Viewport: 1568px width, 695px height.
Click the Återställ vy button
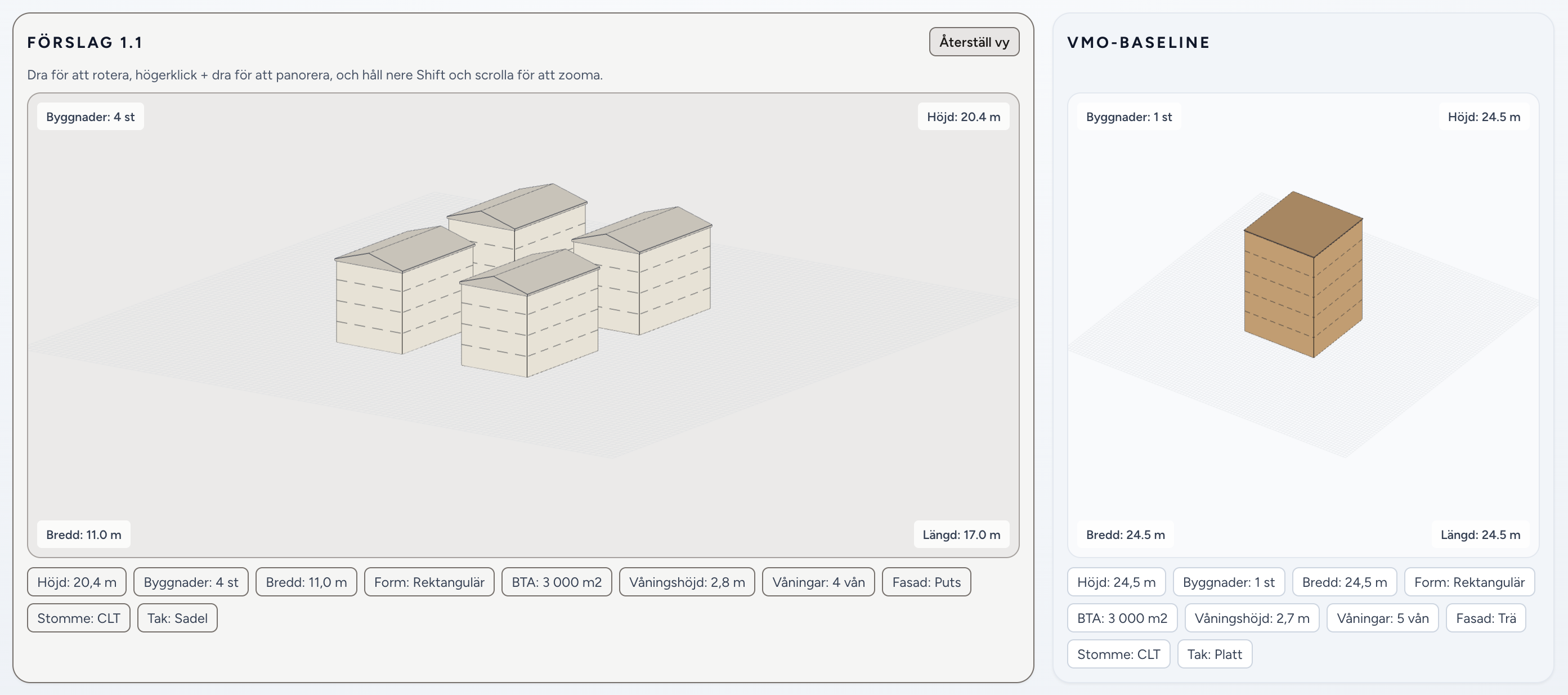pos(974,42)
